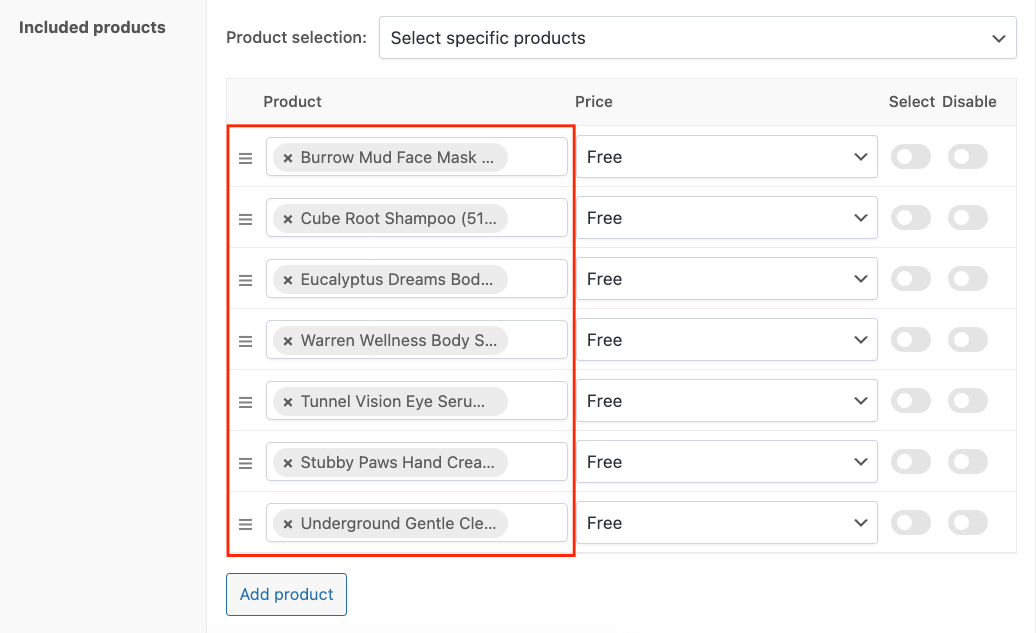Toggle Disable switch for Underground Gentle Cleanser row
The width and height of the screenshot is (1036, 633).
tap(967, 523)
